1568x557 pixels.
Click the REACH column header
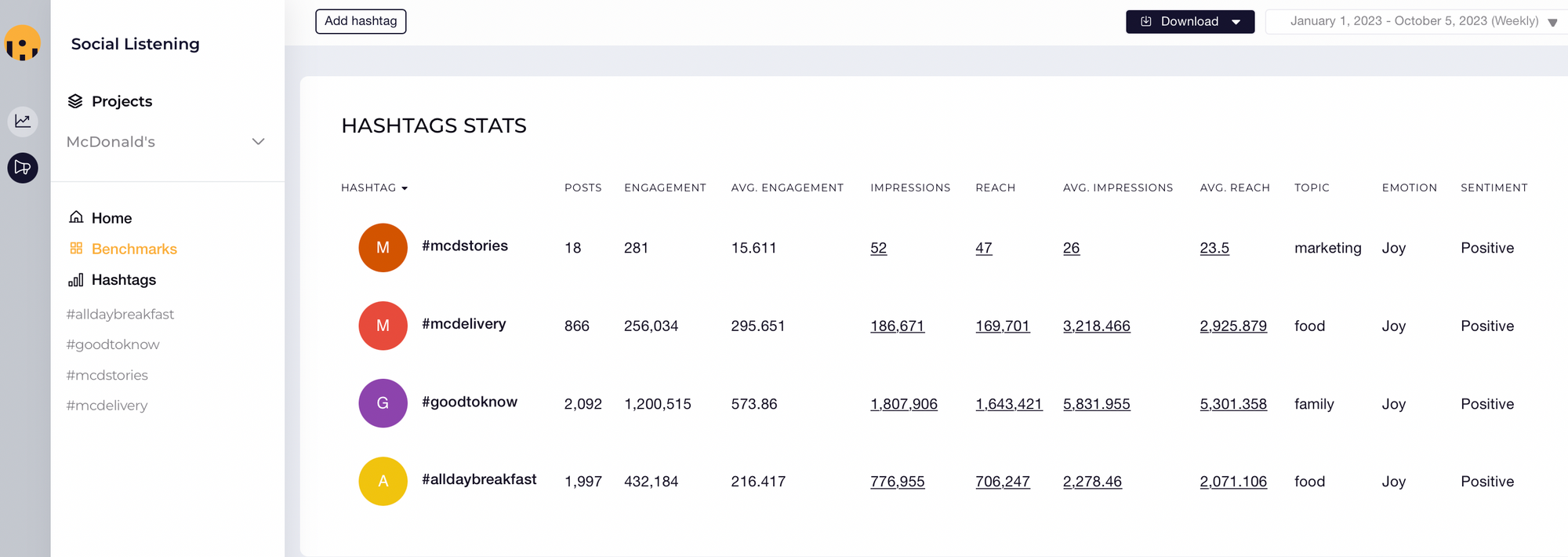(x=995, y=187)
